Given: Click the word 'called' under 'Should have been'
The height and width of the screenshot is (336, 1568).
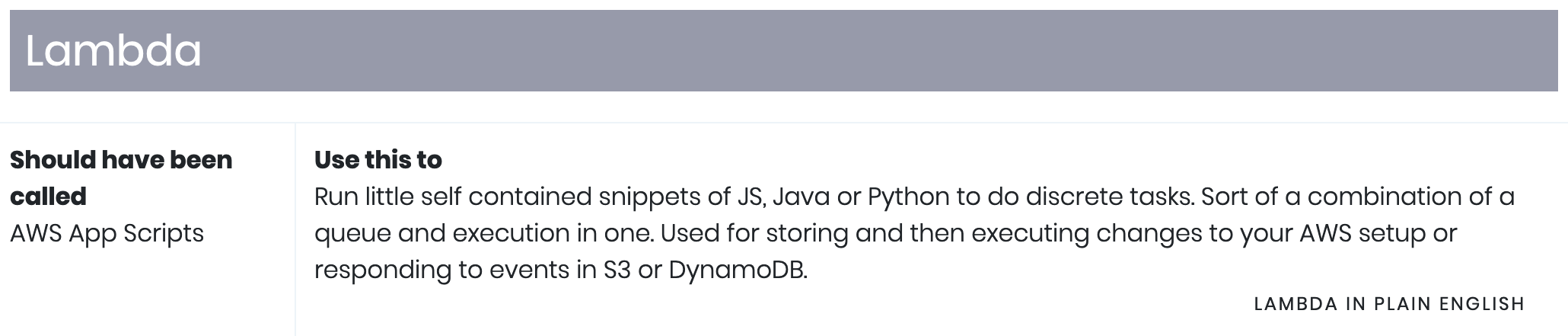Looking at the screenshot, I should click(48, 197).
